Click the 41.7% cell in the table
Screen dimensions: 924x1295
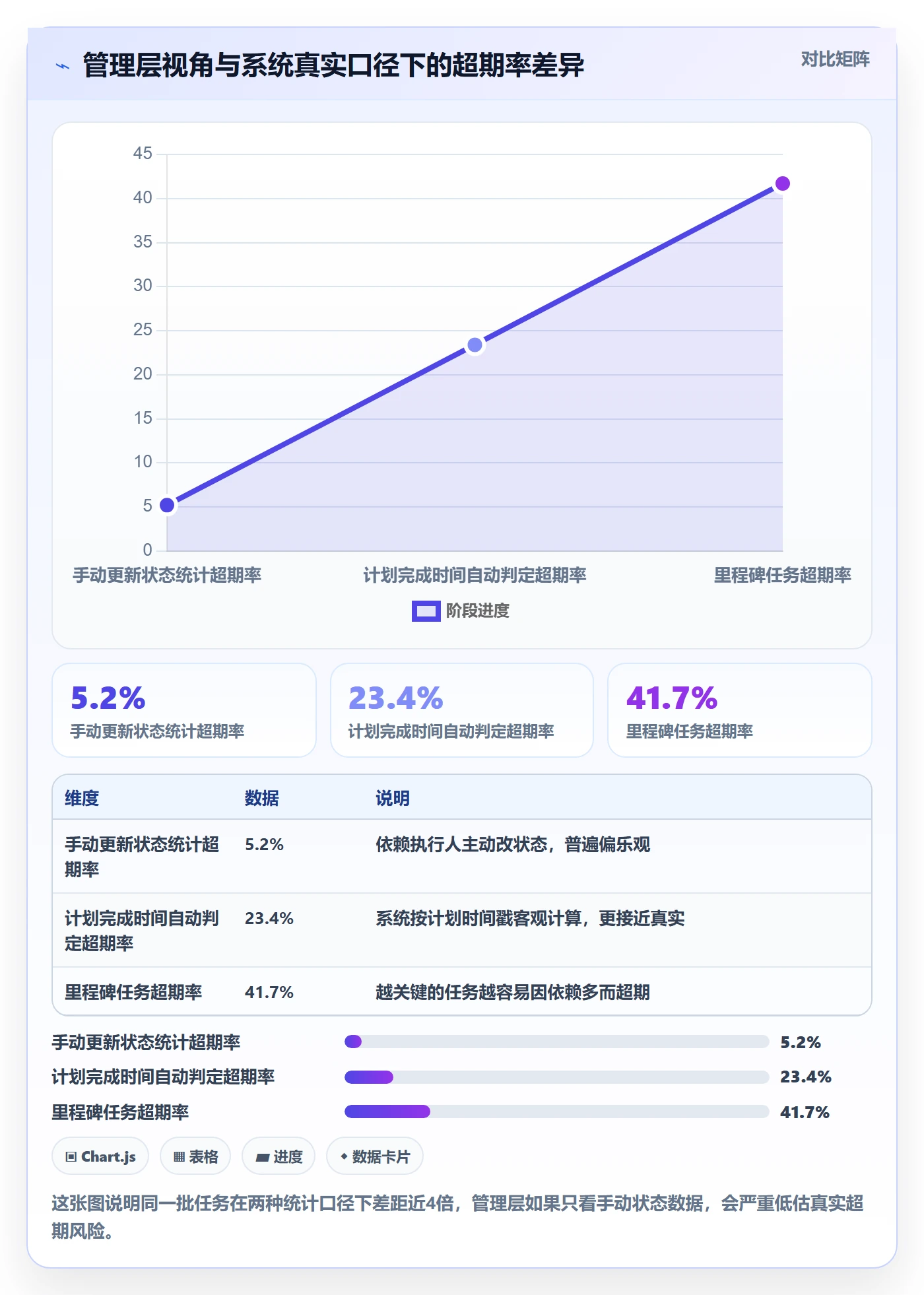point(269,992)
